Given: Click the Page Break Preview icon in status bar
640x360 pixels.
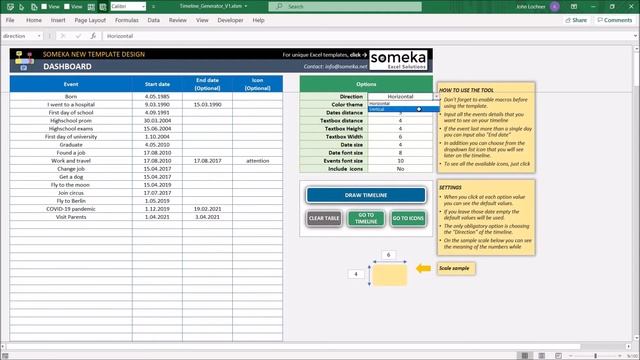Looking at the screenshot, I should [558, 356].
